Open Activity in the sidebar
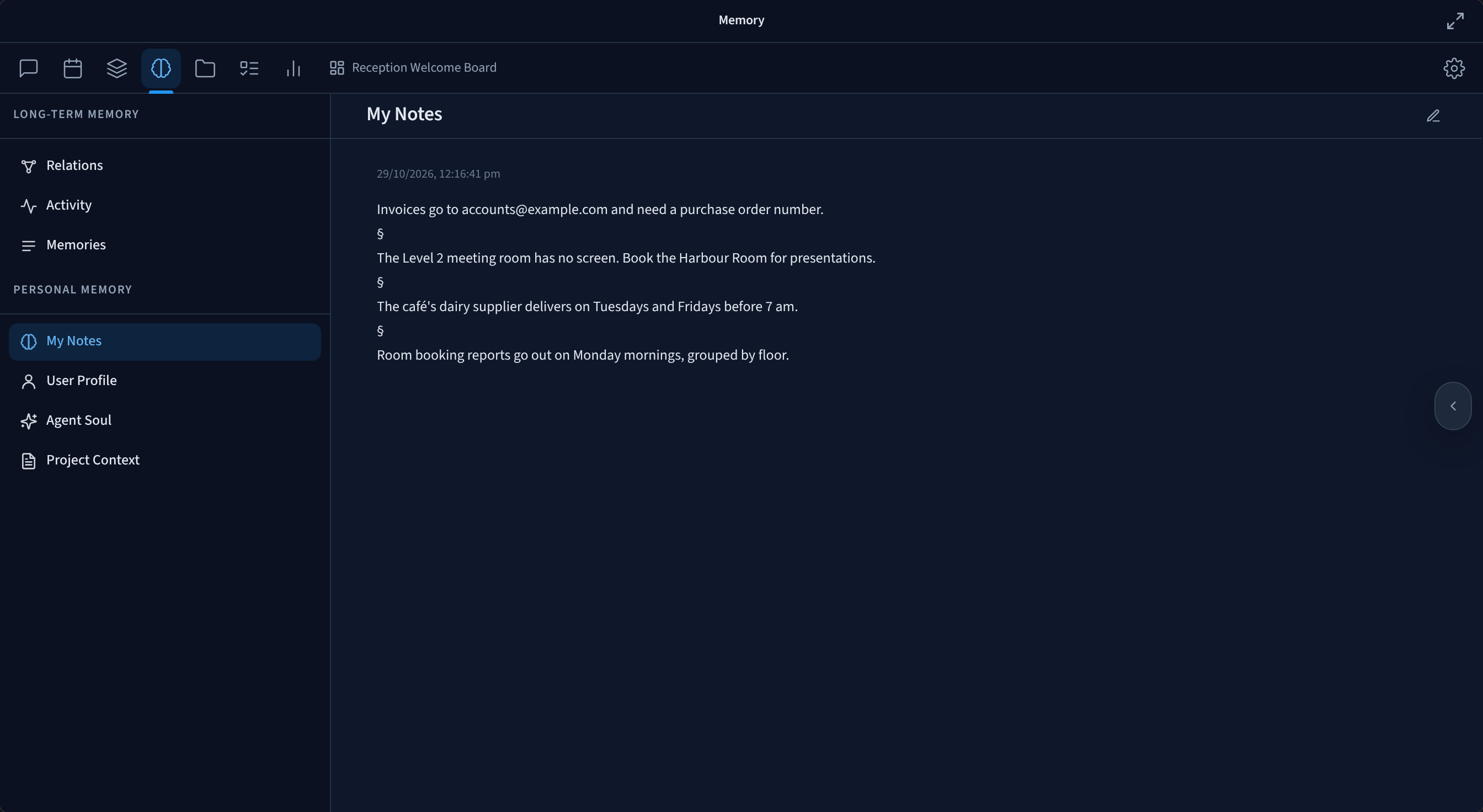Viewport: 1483px width, 812px height. coord(164,205)
